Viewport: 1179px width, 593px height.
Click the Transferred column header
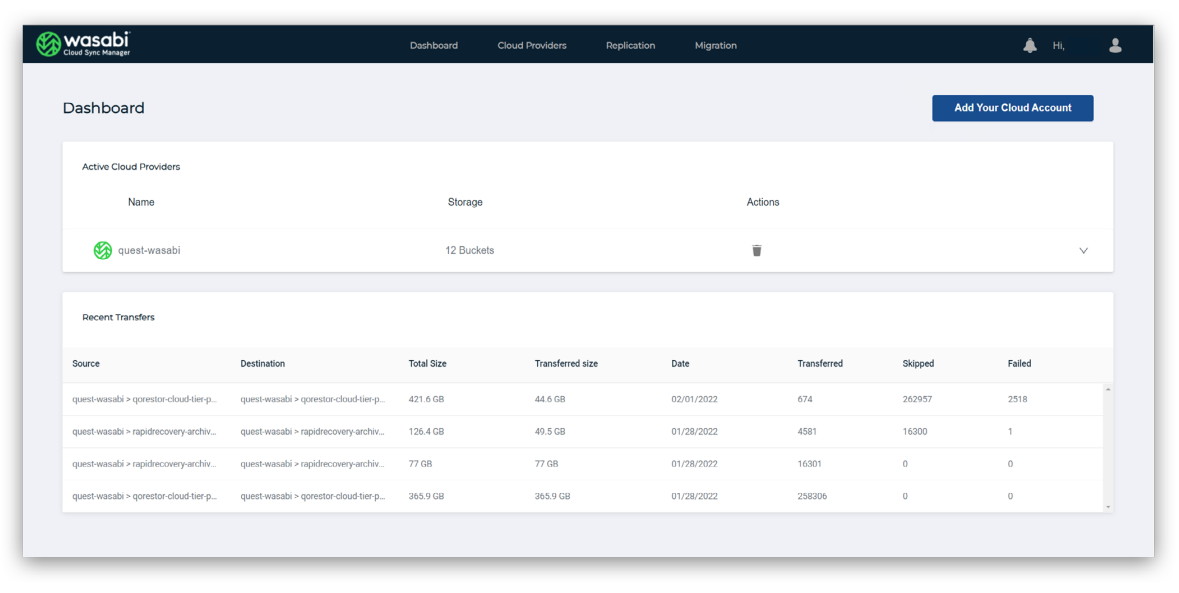point(820,364)
